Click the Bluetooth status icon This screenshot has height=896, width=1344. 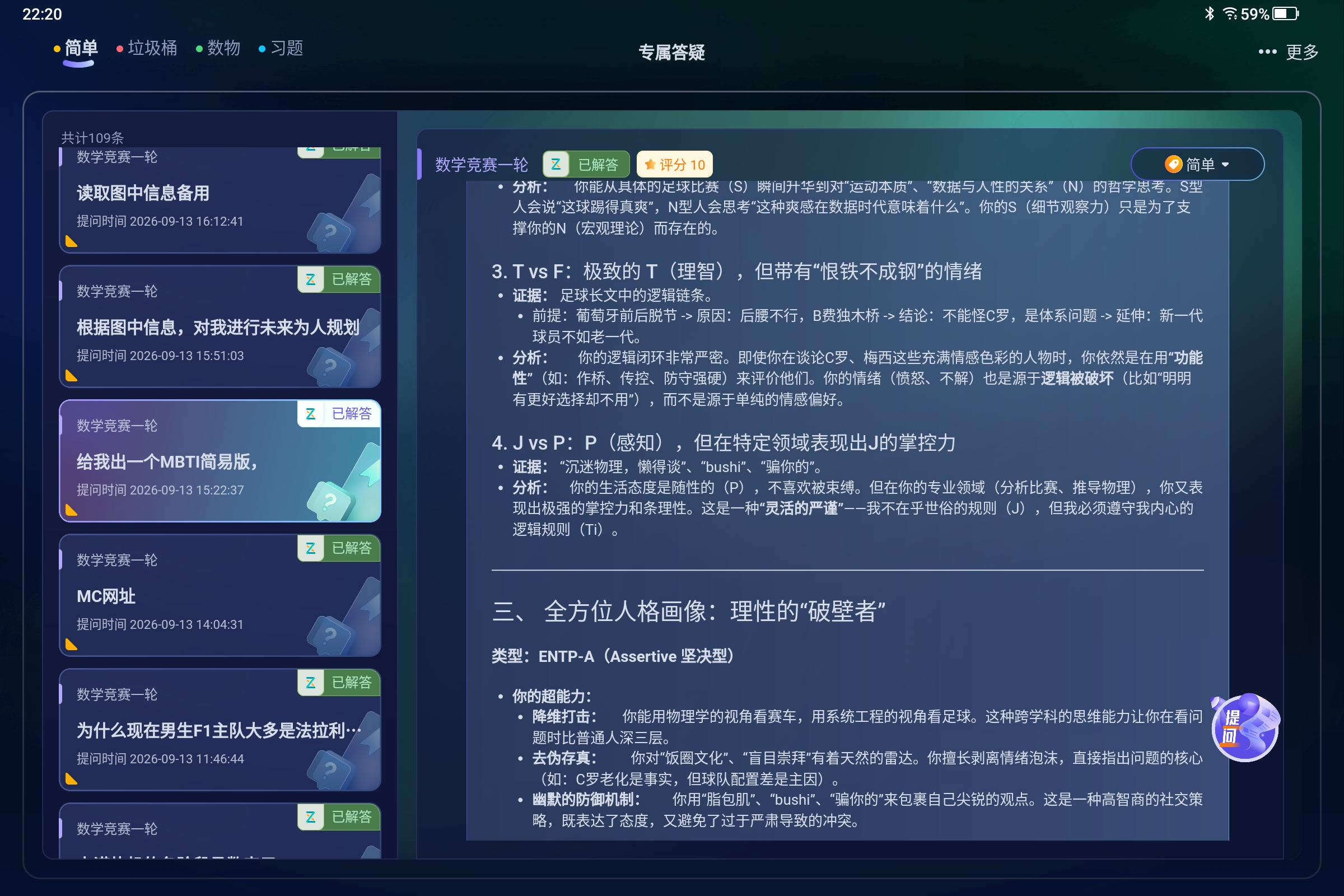click(x=1209, y=13)
